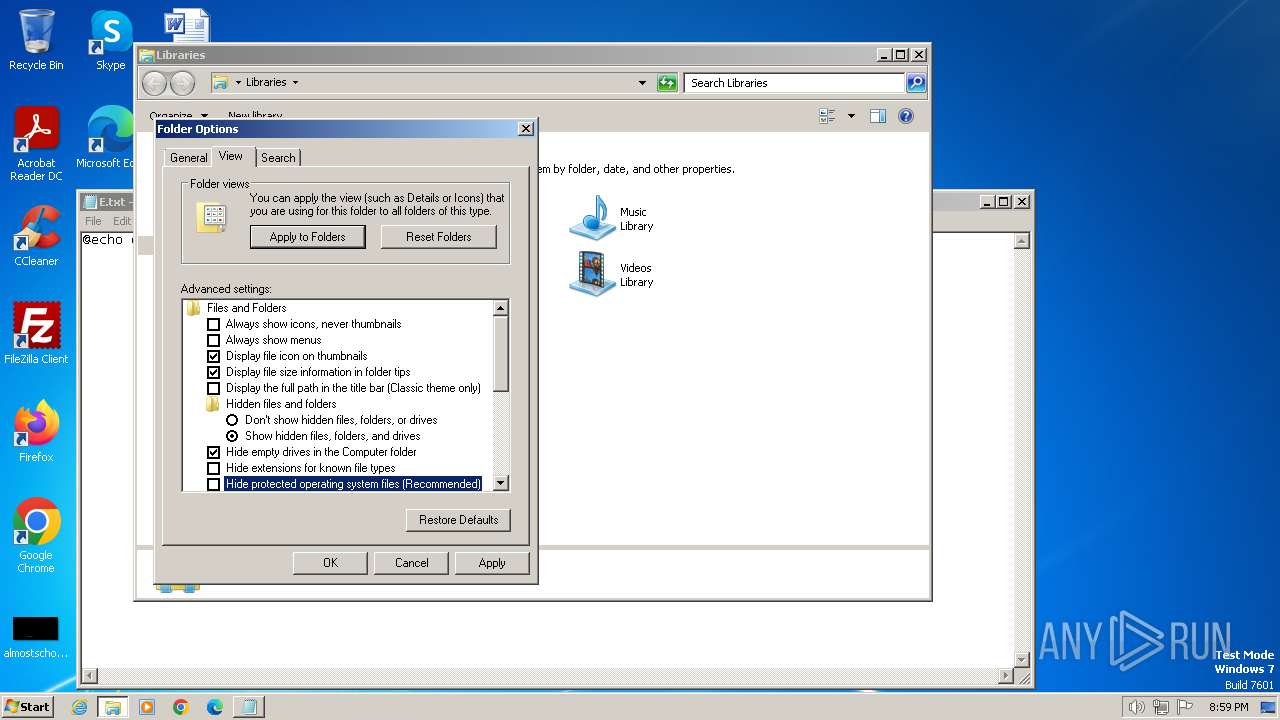Viewport: 1280px width, 720px height.
Task: Check Hide protected operating system files
Action: click(x=213, y=484)
